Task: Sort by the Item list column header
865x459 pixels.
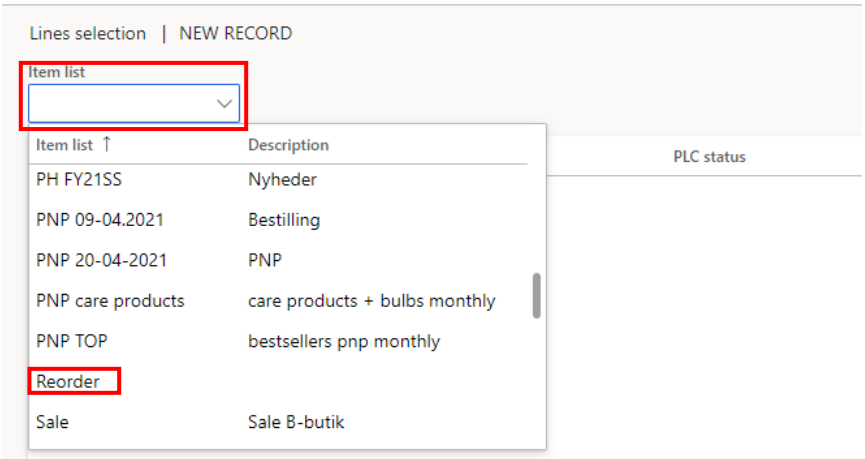Action: coord(65,145)
